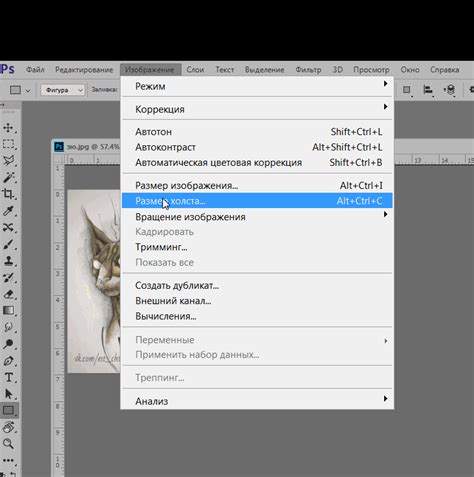Select the Rectangular Marquee tool
Image resolution: width=474 pixels, height=477 pixels.
[9, 144]
